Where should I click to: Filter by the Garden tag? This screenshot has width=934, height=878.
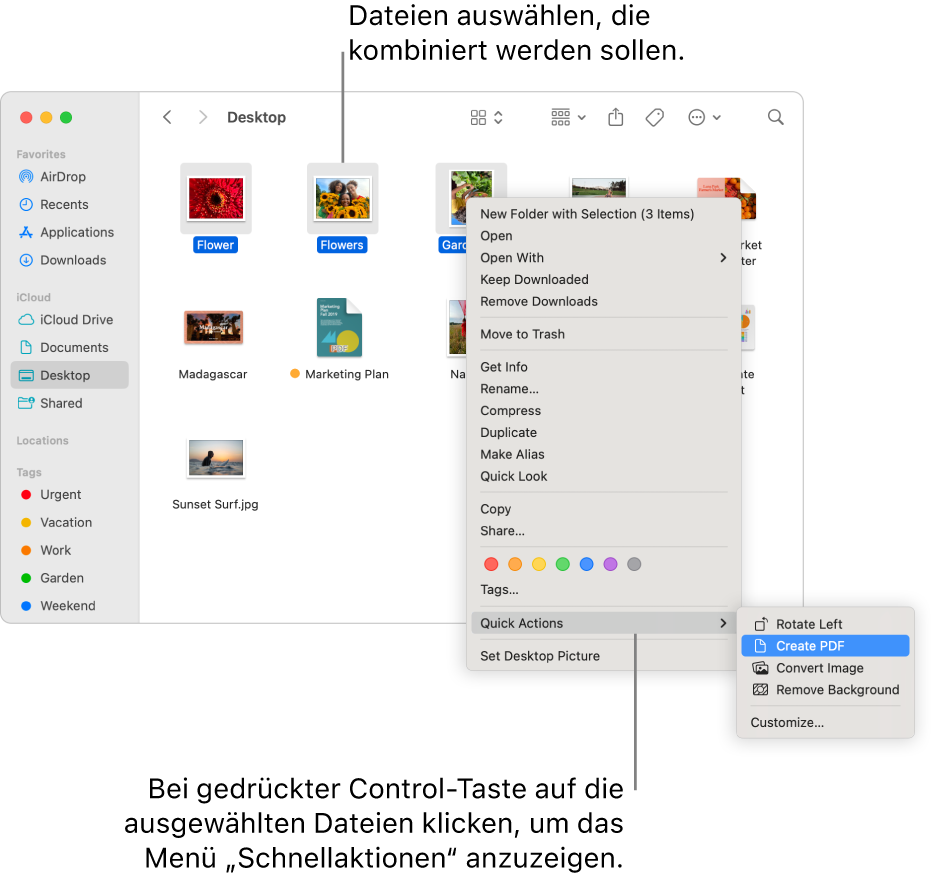[x=70, y=578]
